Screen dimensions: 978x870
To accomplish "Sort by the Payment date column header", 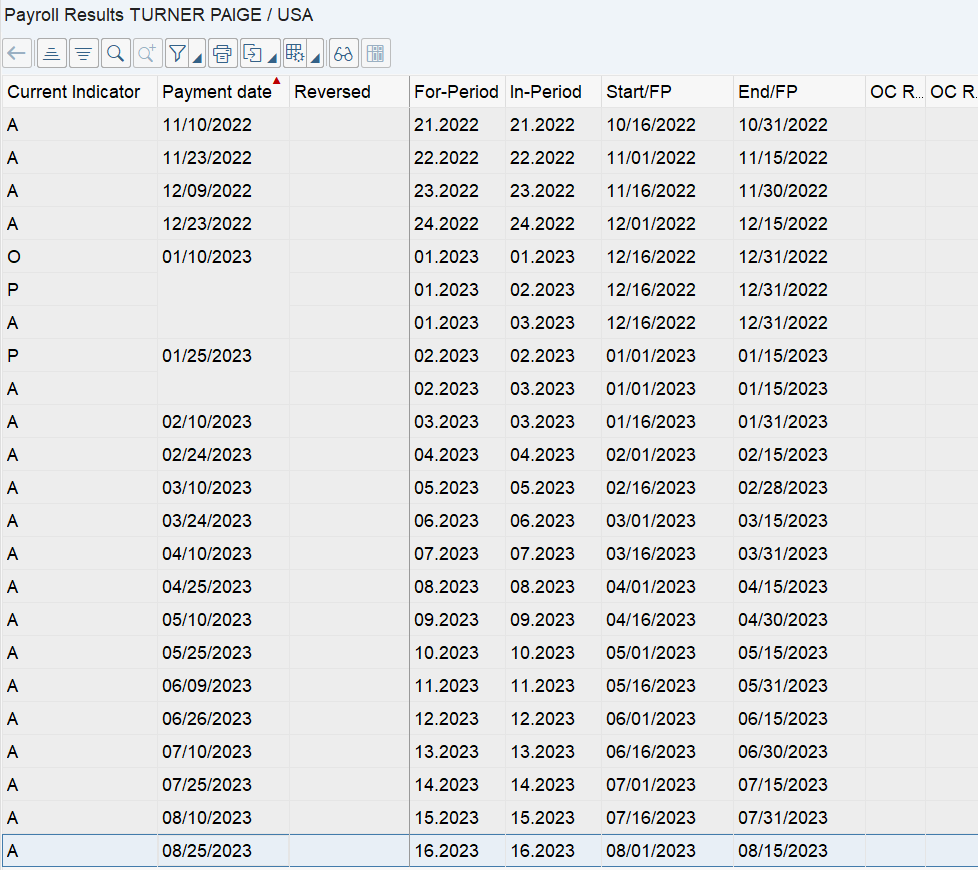I will [x=213, y=91].
